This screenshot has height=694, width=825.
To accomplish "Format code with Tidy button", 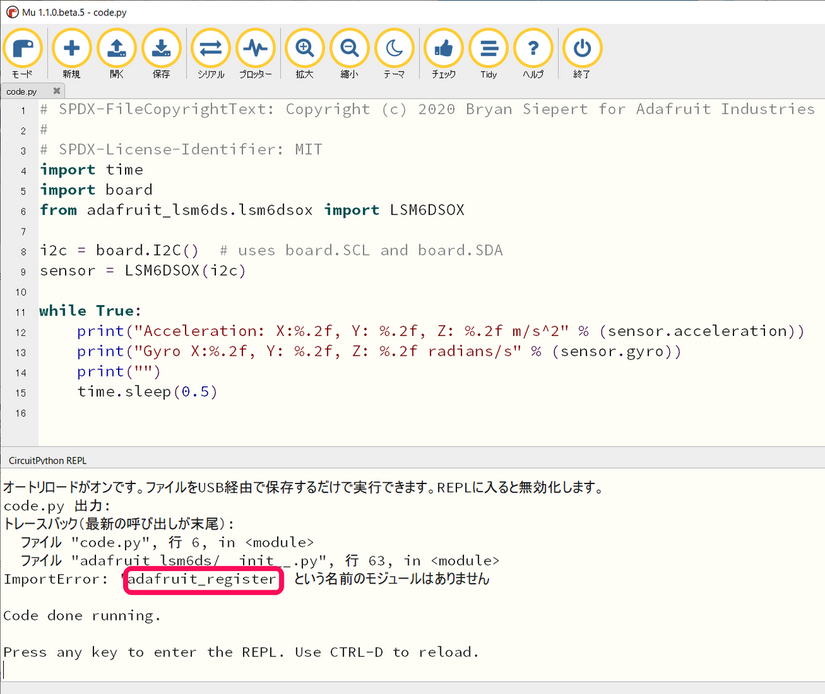I will click(488, 49).
